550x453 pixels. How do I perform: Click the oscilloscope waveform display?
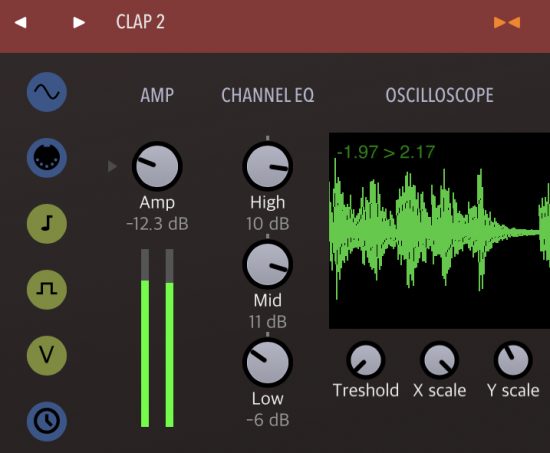tap(440, 231)
